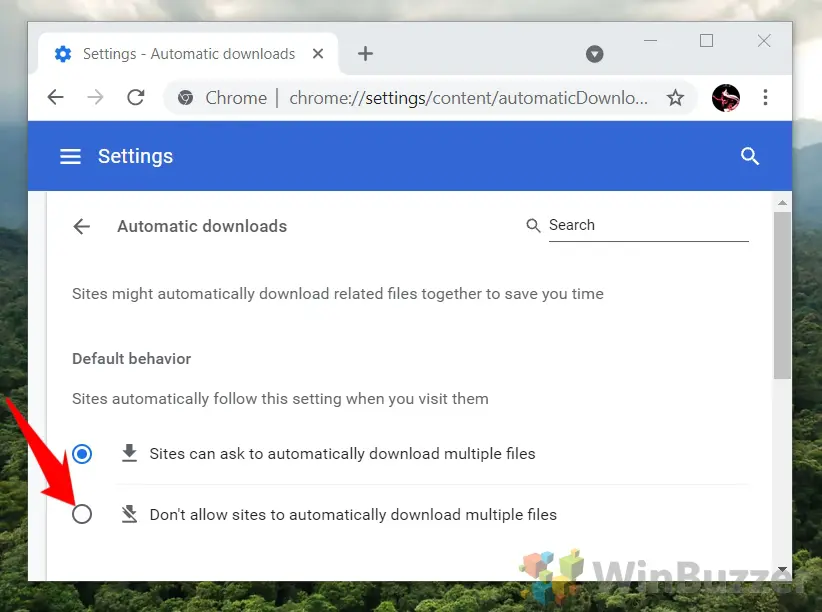822x612 pixels.
Task: Click the Search field in Automatic downloads
Action: [x=646, y=226]
